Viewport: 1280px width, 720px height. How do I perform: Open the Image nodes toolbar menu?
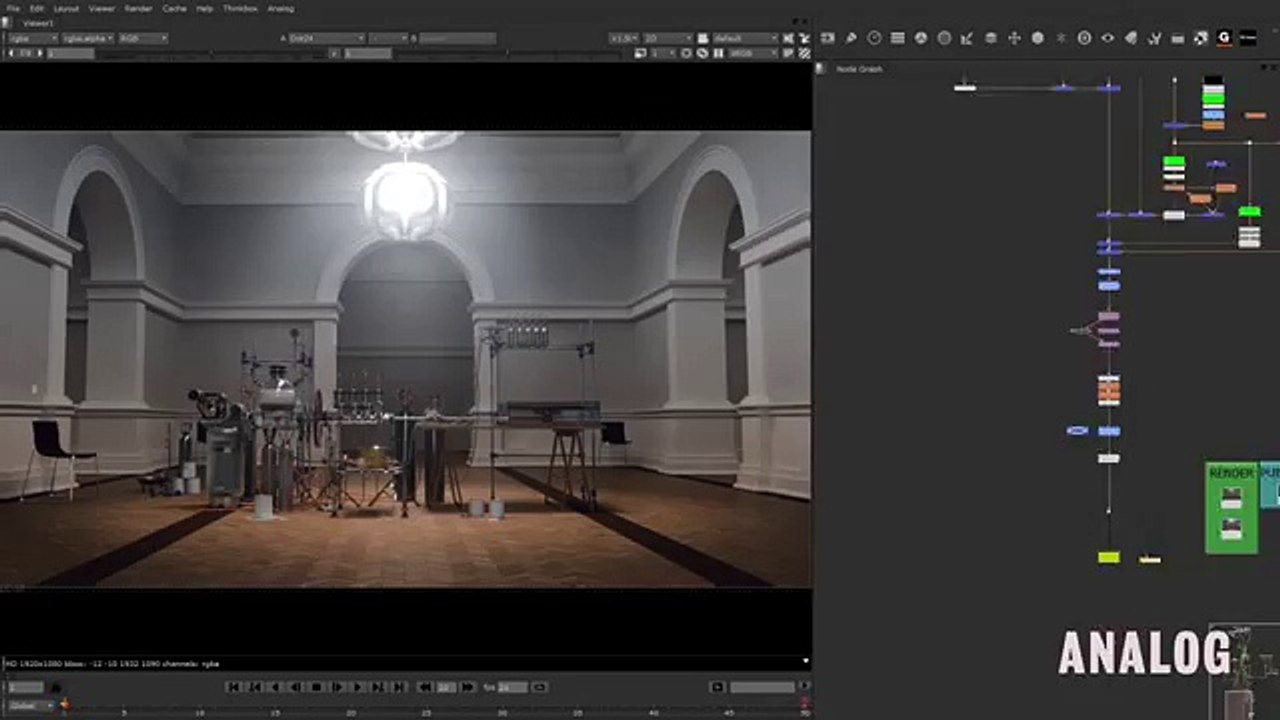pyautogui.click(x=827, y=38)
